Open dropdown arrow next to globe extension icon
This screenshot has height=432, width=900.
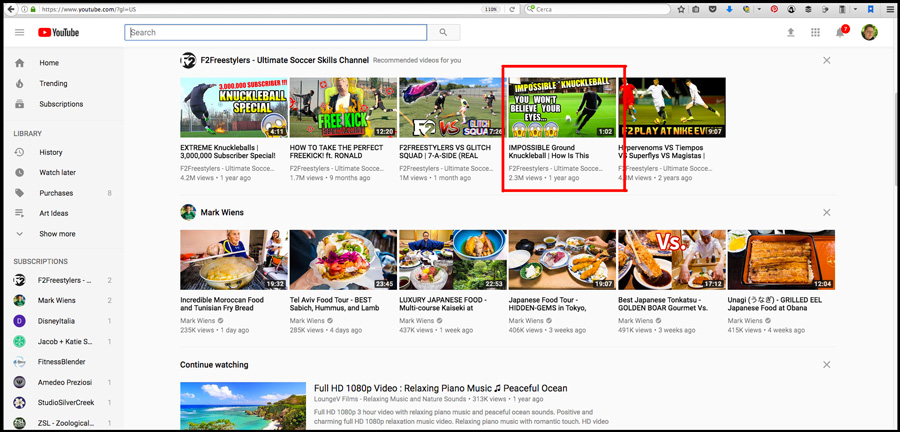(759, 10)
